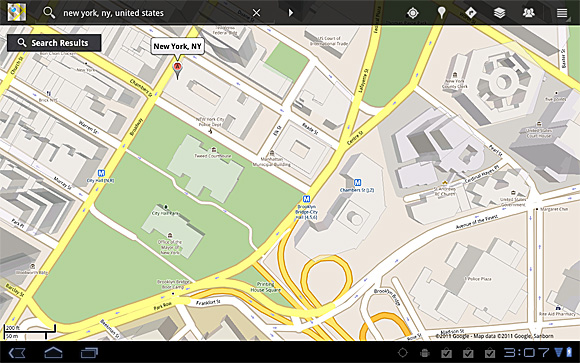The height and width of the screenshot is (363, 580).
Task: Open the recent apps button
Action: 89,353
